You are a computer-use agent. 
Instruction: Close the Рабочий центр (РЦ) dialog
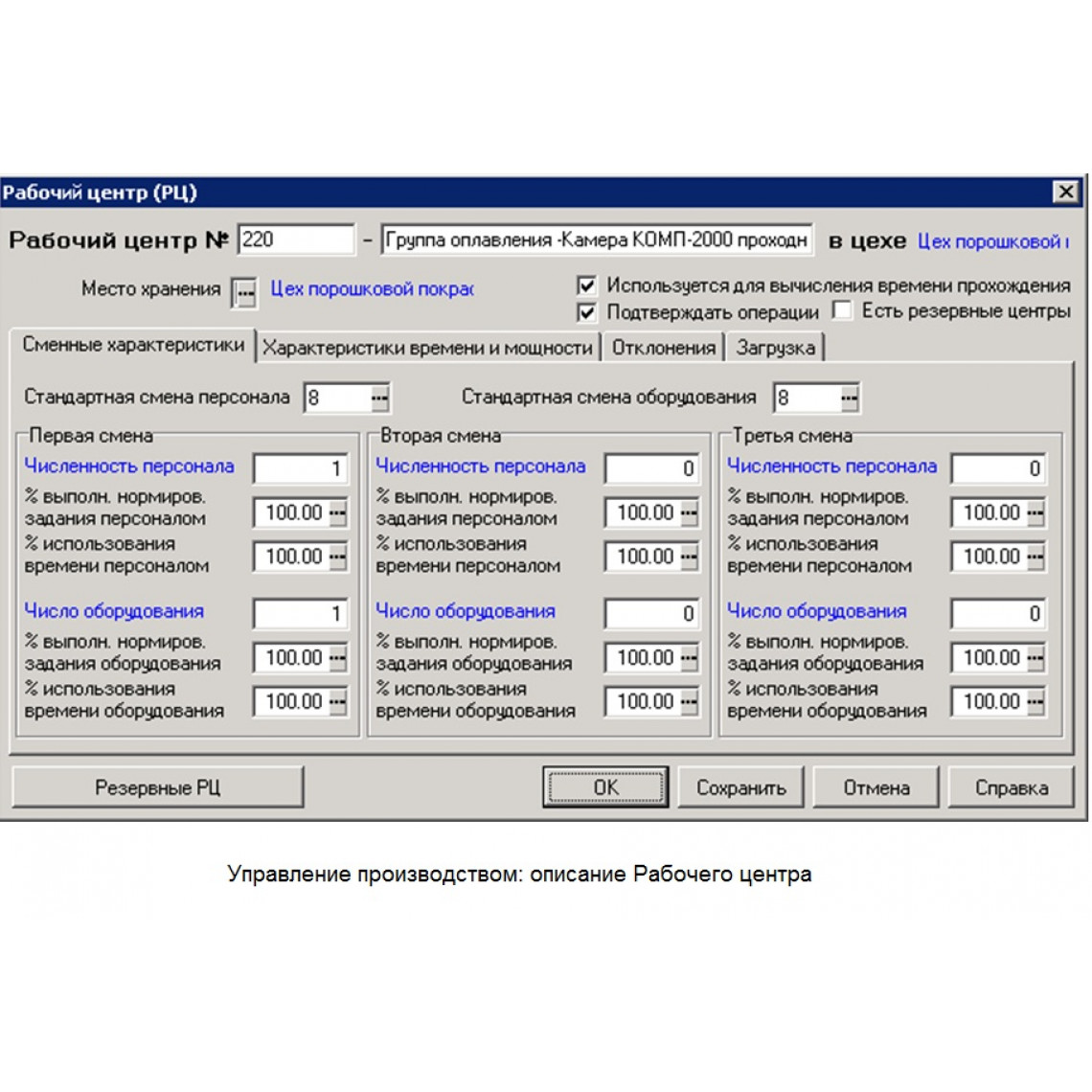[x=1066, y=192]
